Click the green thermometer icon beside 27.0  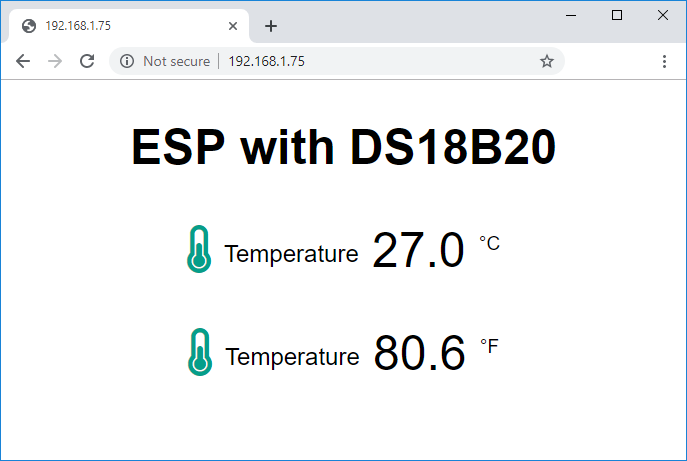199,249
